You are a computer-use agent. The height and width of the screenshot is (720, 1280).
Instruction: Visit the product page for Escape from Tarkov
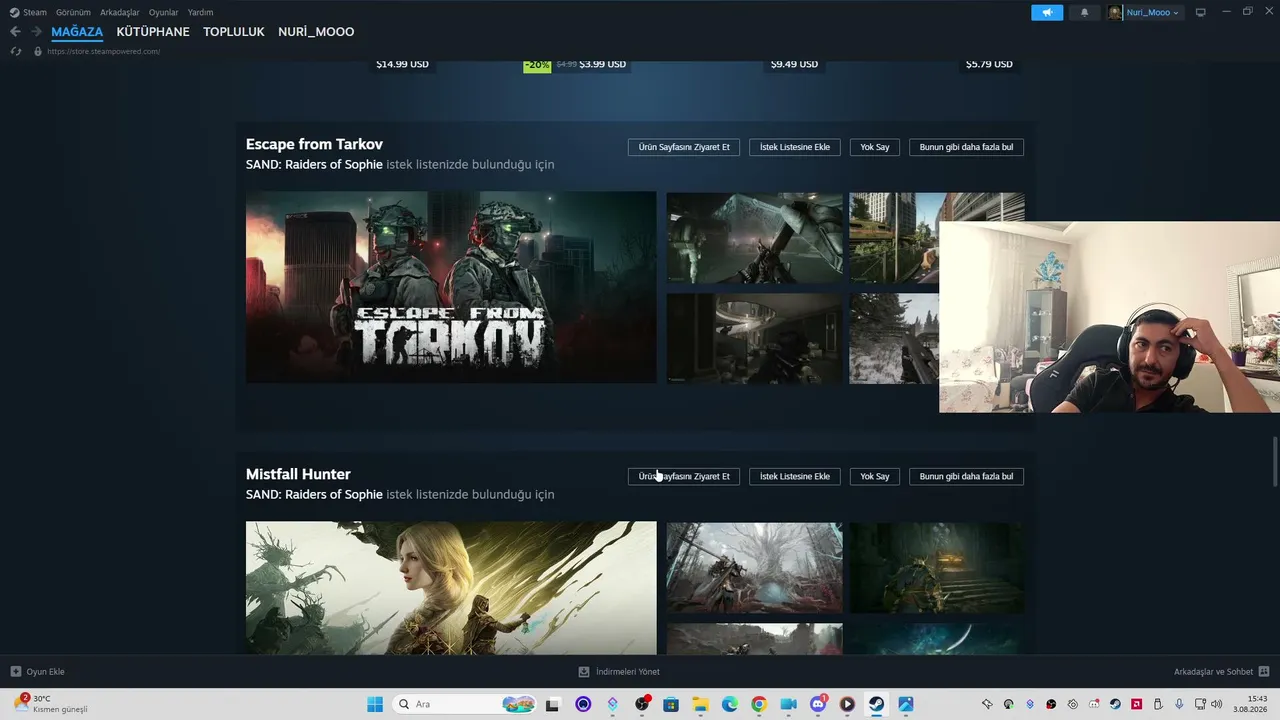point(684,147)
